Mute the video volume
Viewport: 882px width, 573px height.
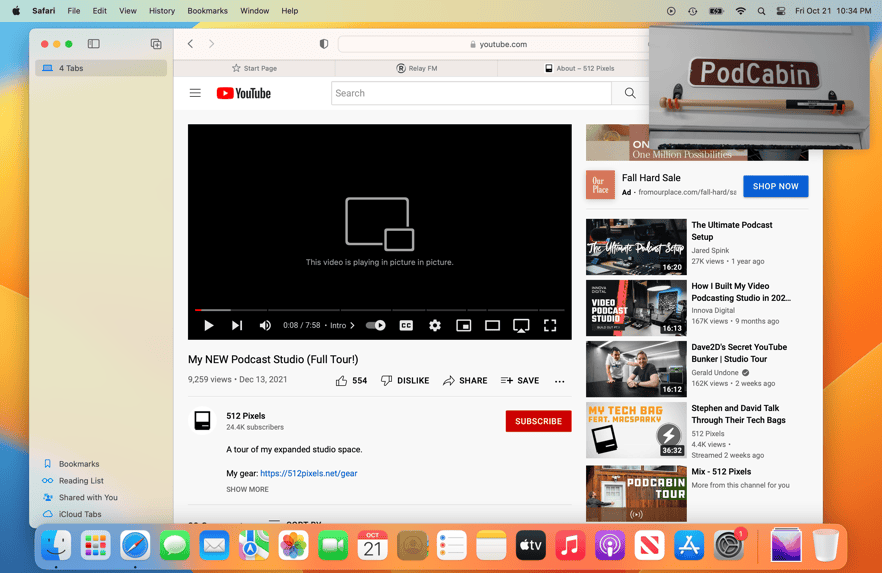click(x=265, y=326)
